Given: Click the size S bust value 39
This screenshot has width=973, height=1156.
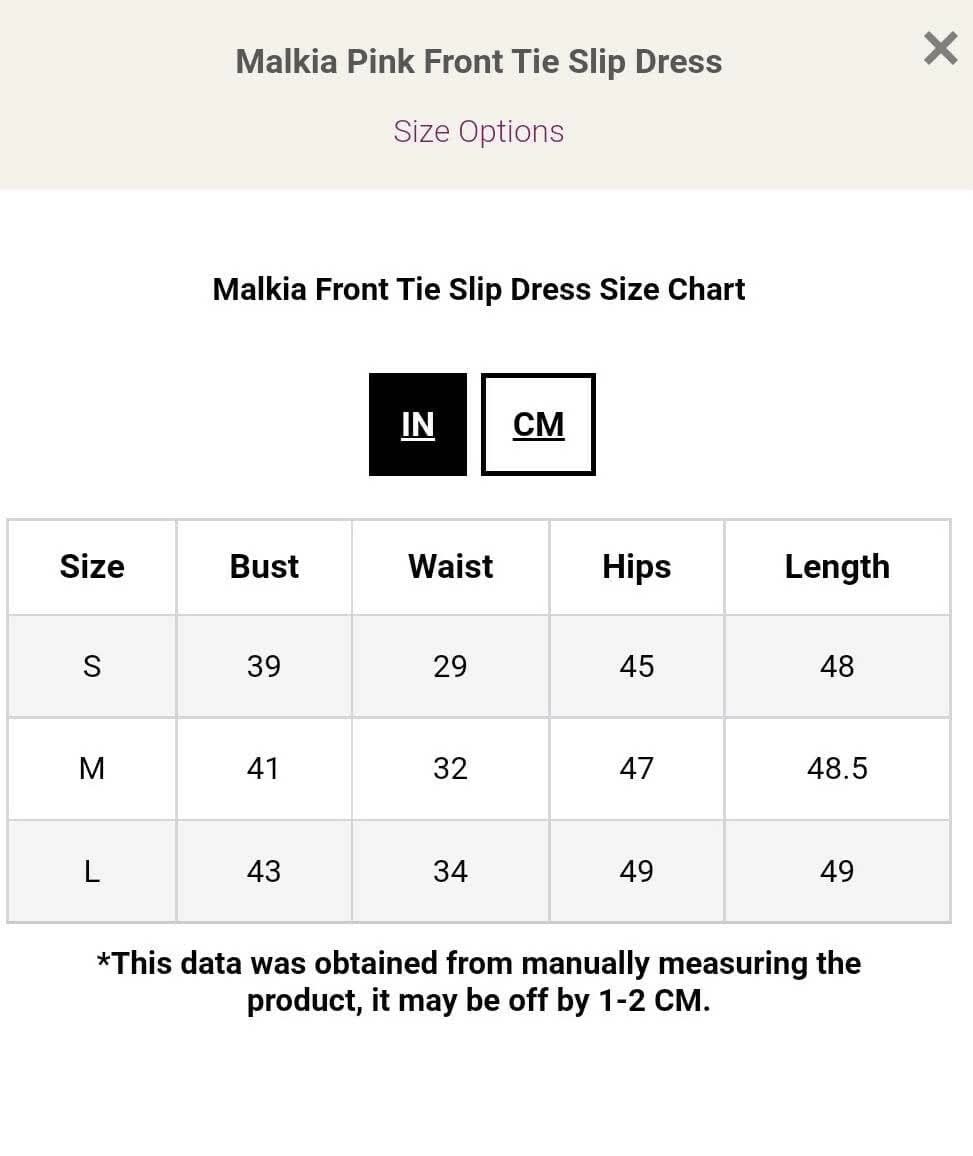Looking at the screenshot, I should (264, 666).
